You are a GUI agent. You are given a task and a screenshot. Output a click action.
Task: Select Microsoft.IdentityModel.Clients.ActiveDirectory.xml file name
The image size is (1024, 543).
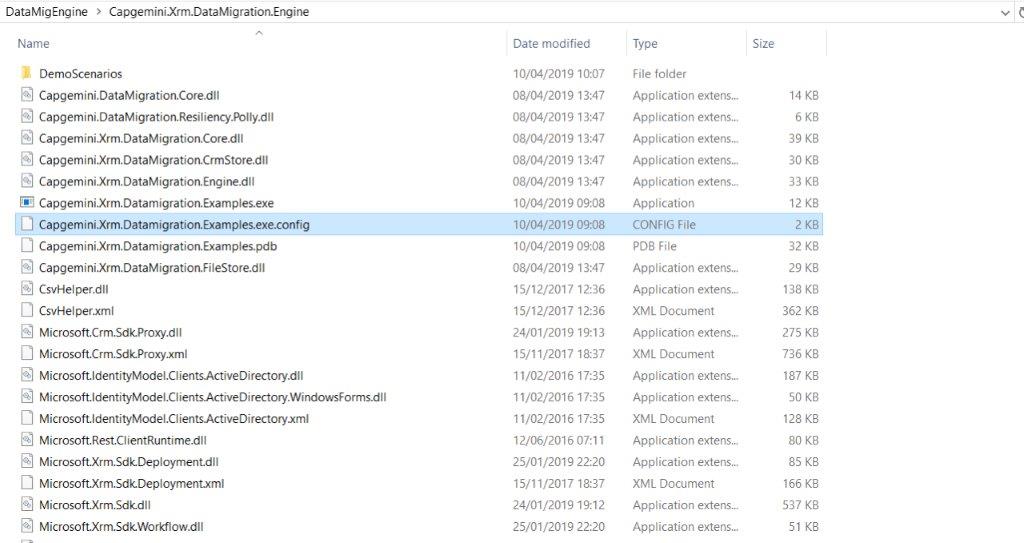coord(174,419)
